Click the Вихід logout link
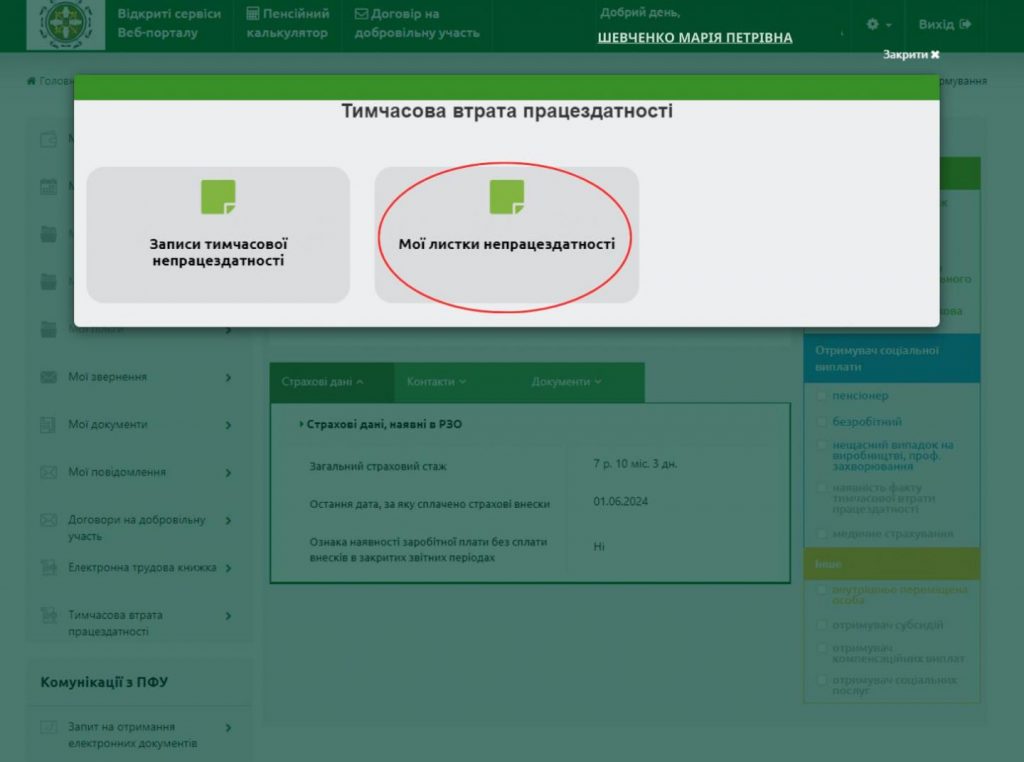This screenshot has width=1024, height=762. pyautogui.click(x=945, y=24)
